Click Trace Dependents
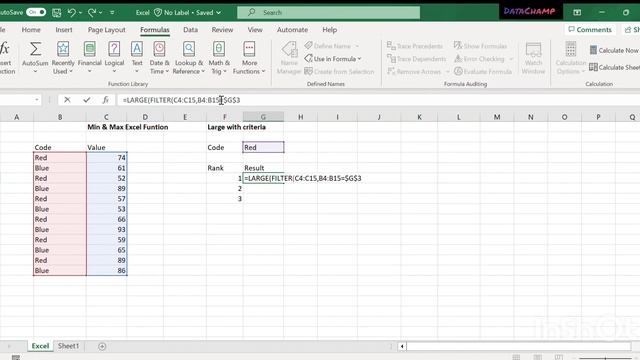This screenshot has width=640, height=360. (x=416, y=59)
